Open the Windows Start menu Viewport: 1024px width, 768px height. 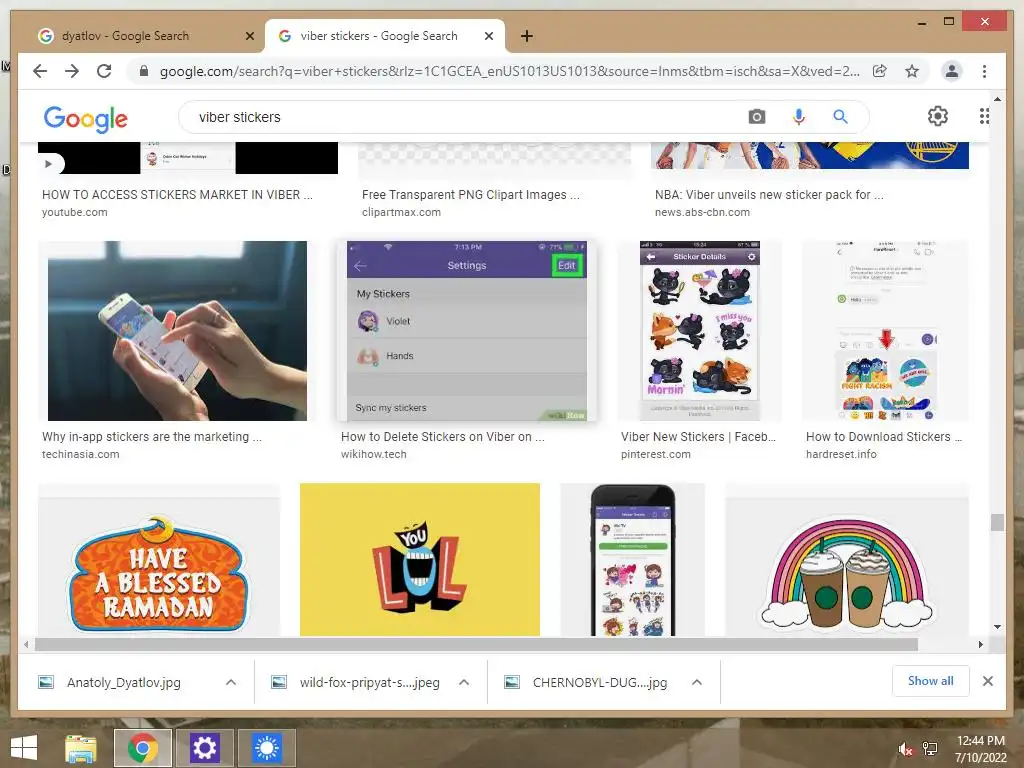coord(24,747)
